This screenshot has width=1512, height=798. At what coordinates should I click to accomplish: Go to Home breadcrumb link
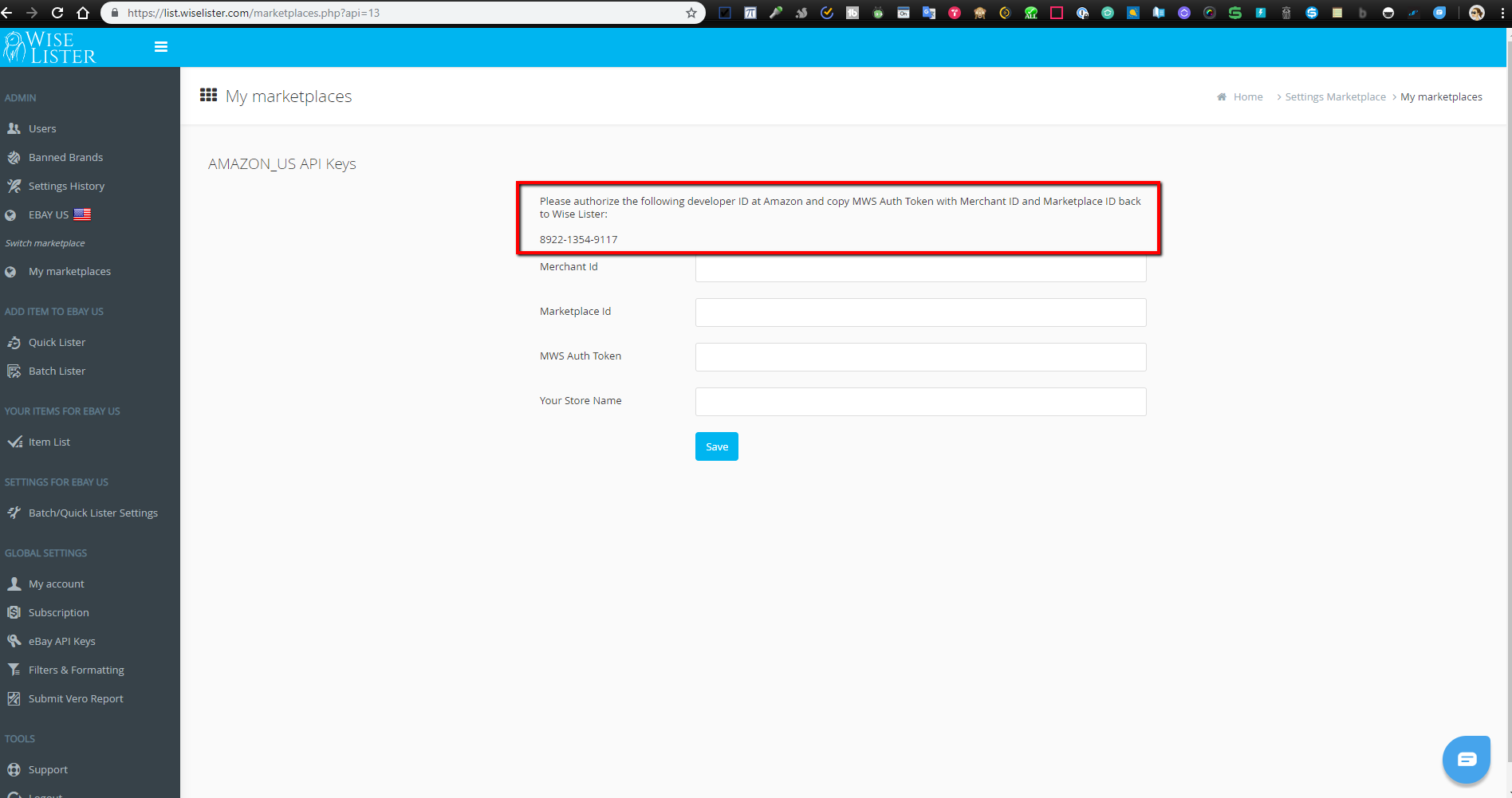(1247, 96)
